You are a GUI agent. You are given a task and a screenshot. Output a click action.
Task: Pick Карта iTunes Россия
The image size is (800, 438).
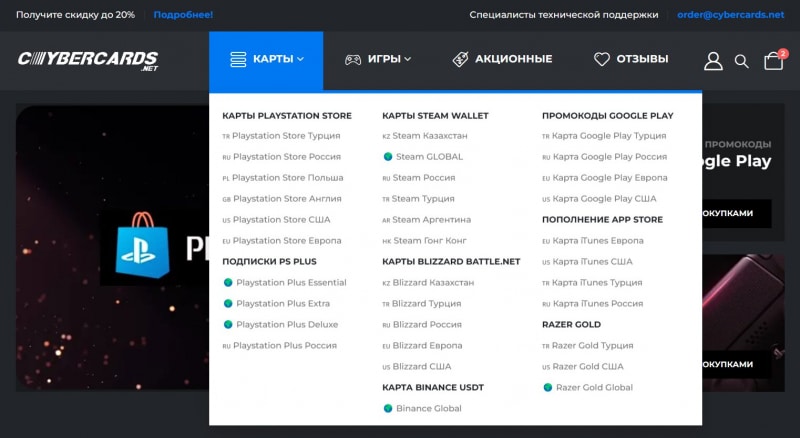point(592,303)
